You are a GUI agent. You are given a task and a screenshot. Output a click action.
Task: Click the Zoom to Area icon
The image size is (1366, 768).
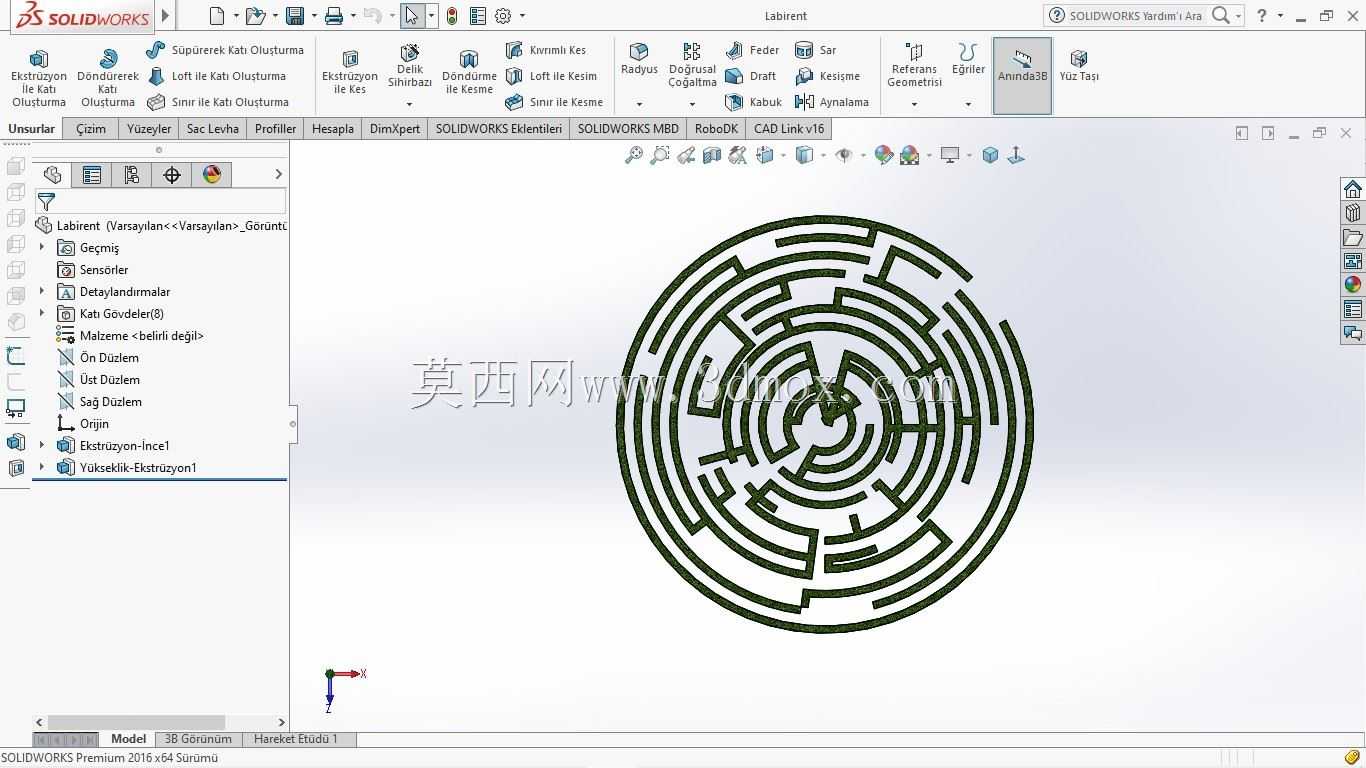[x=660, y=155]
